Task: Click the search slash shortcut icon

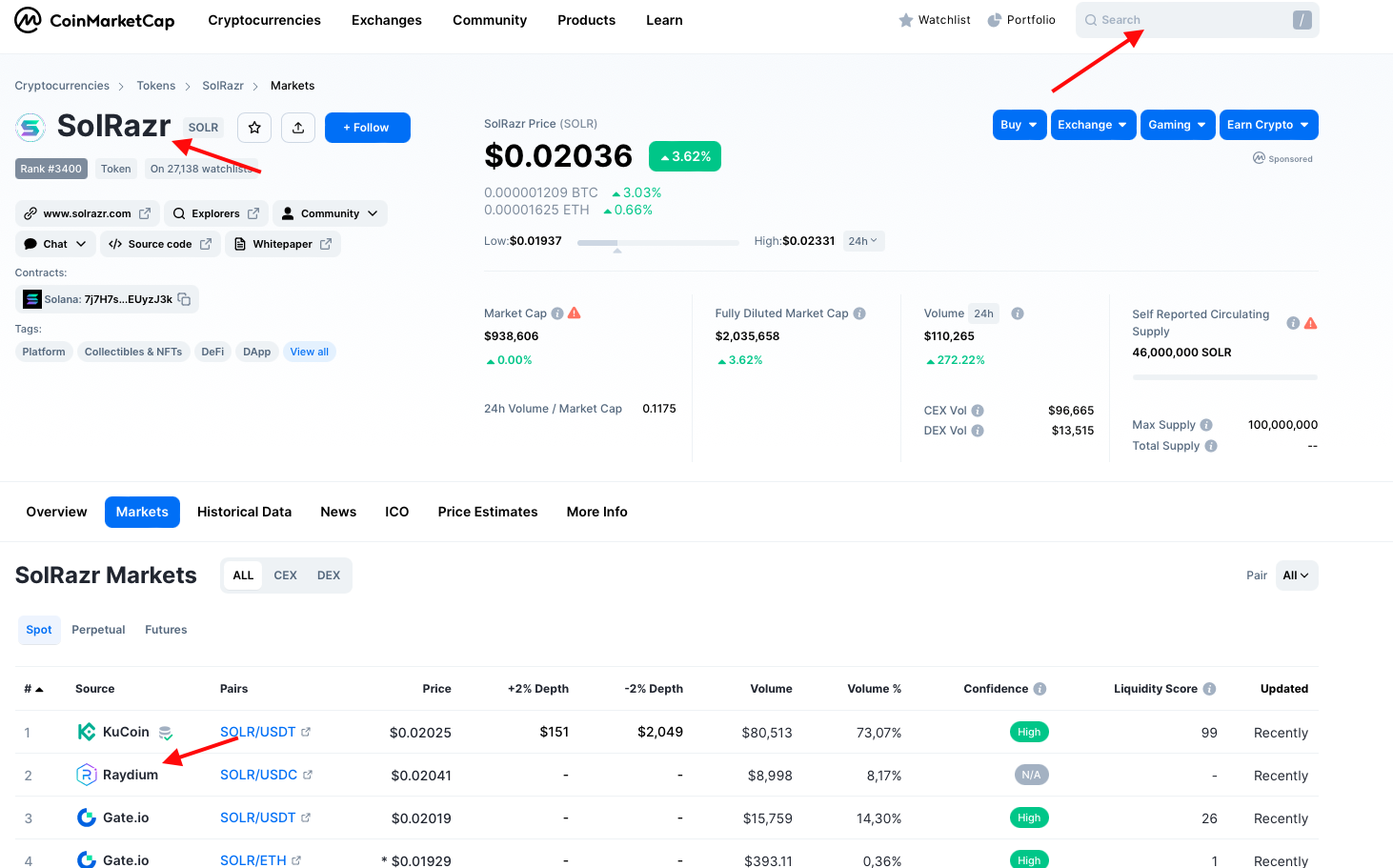Action: [x=1302, y=20]
